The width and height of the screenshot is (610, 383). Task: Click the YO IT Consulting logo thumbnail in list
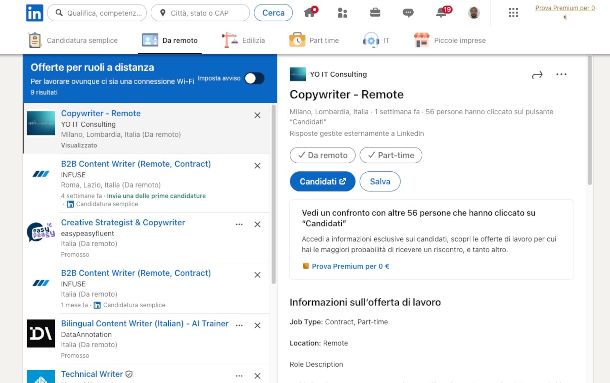pos(41,123)
